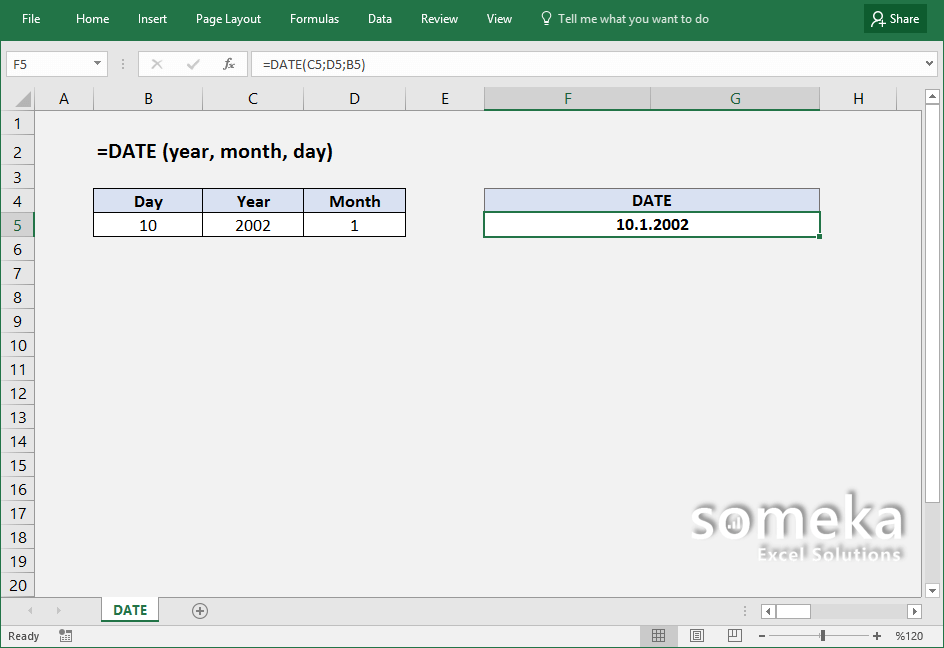Open the Home ribbon tab
The image size is (944, 648).
point(93,19)
